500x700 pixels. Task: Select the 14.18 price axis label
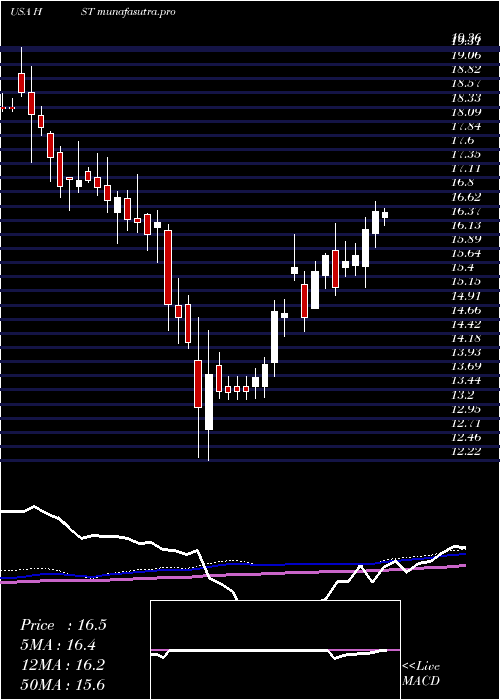click(466, 338)
